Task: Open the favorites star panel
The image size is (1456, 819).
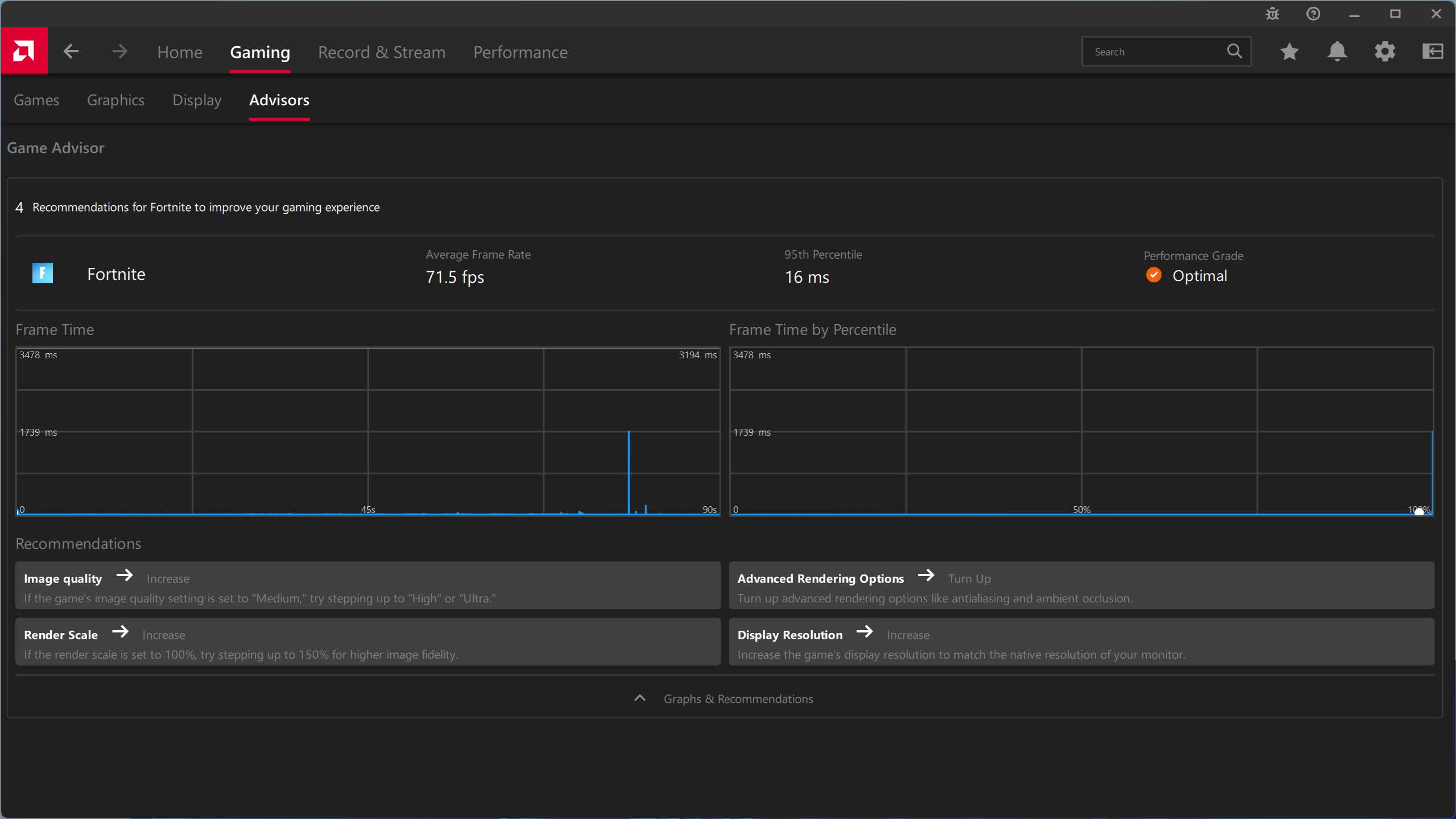Action: coord(1289,51)
